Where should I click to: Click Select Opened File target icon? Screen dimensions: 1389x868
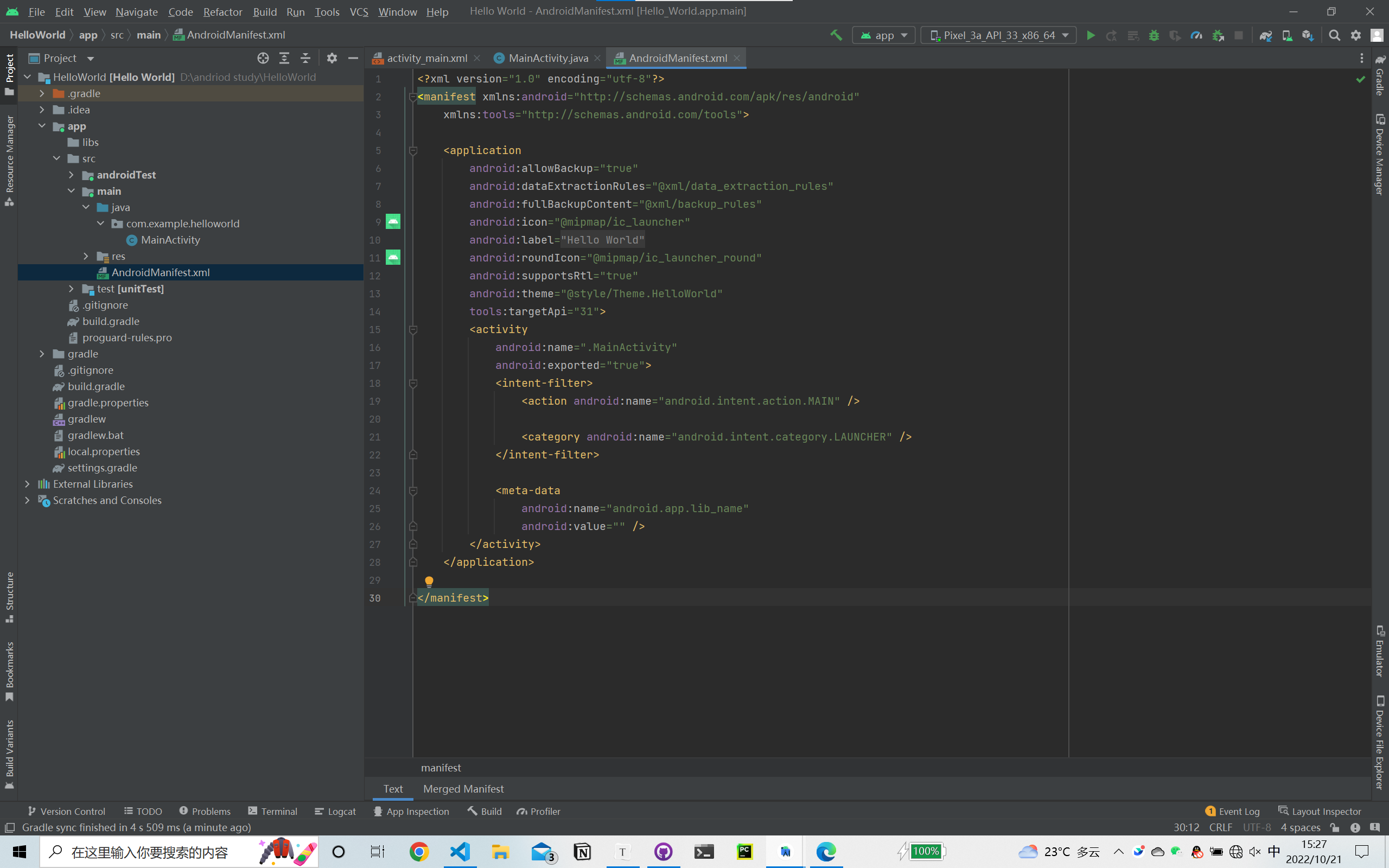pyautogui.click(x=263, y=58)
